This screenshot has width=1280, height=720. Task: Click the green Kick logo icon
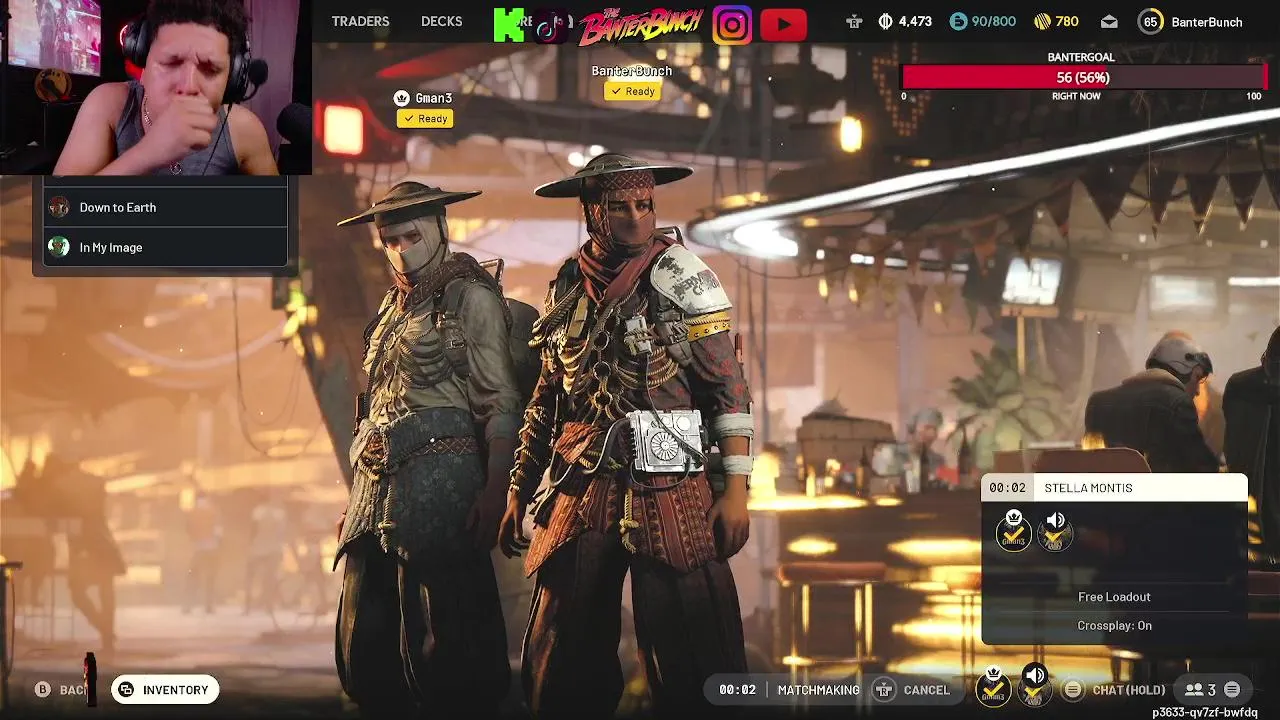click(509, 24)
